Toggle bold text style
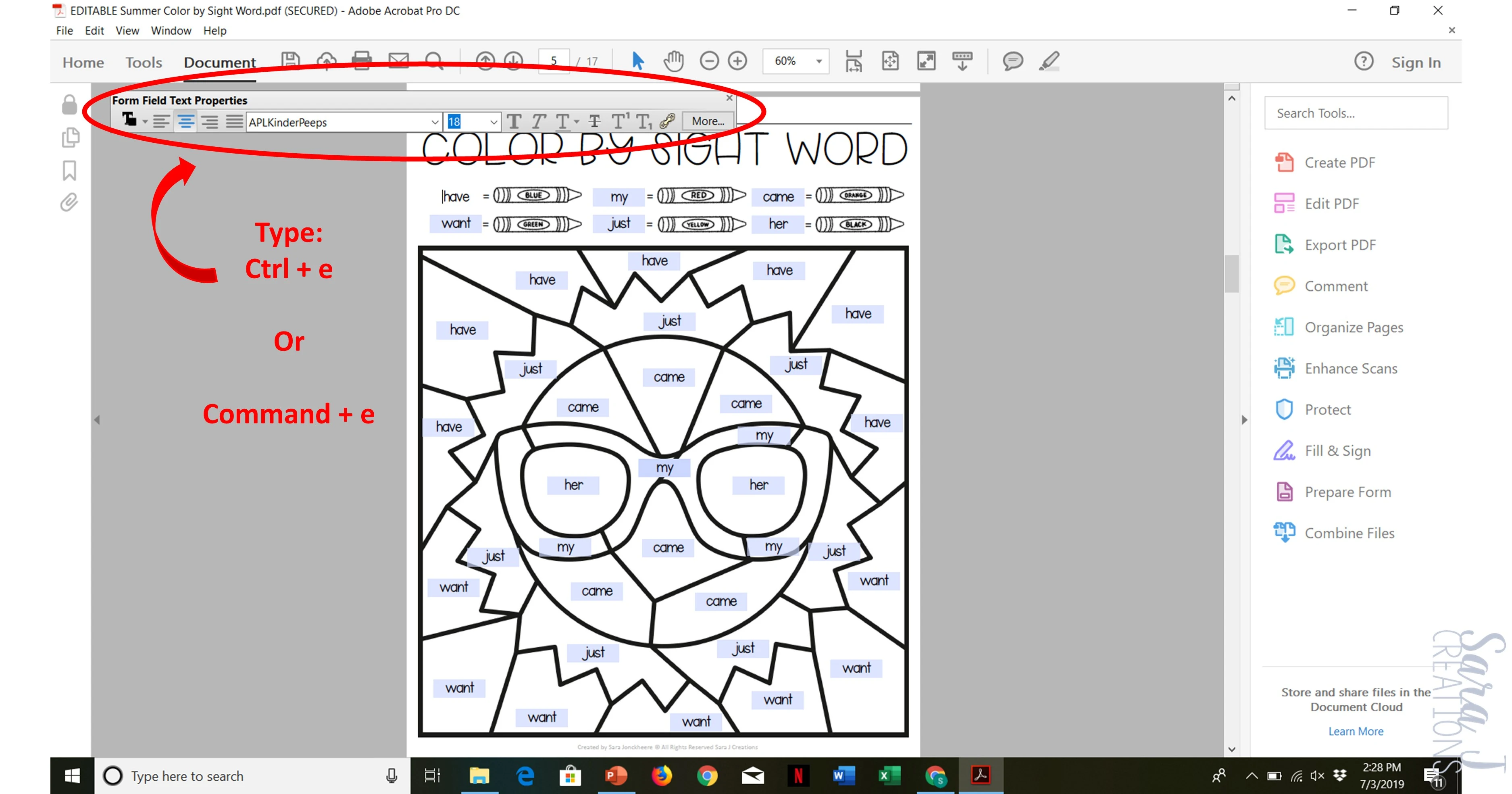Image resolution: width=1512 pixels, height=794 pixels. 514,122
